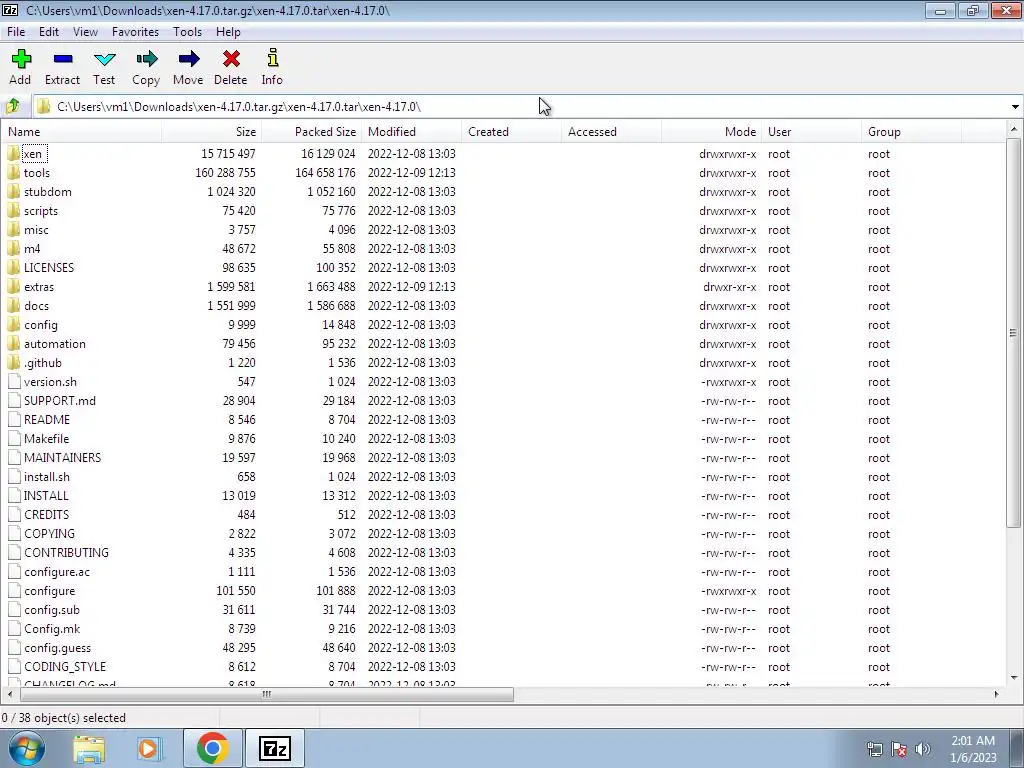Select the docs folder name
The image size is (1024, 768).
click(x=36, y=305)
